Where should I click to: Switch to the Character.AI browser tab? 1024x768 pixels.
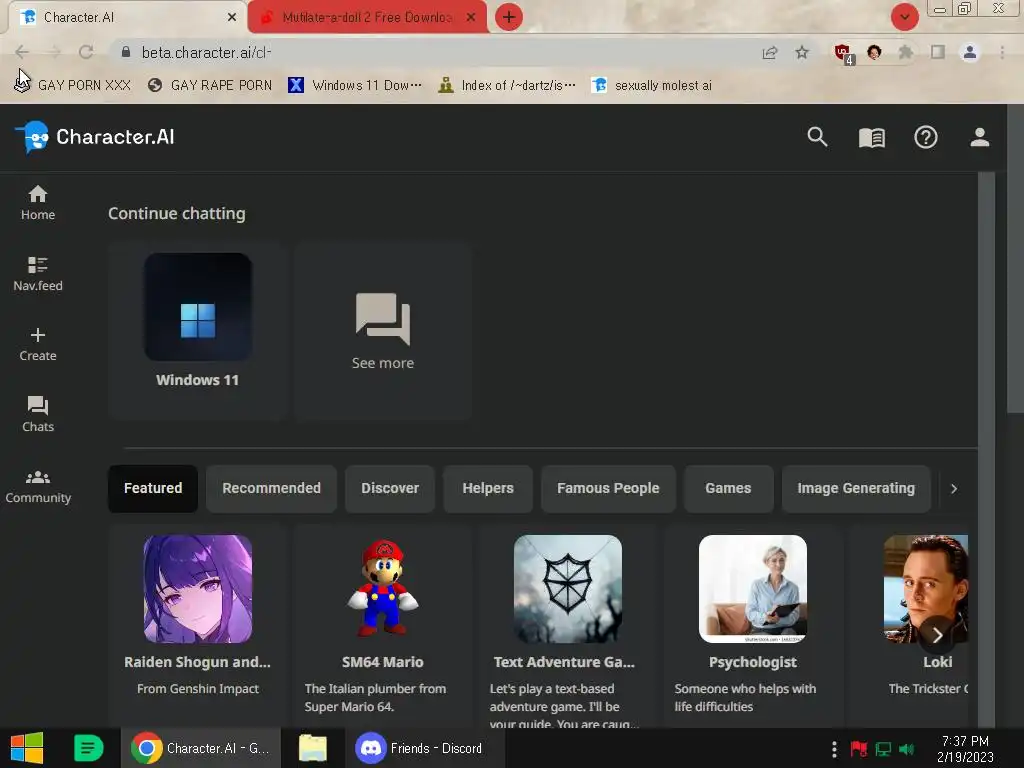[x=127, y=17]
